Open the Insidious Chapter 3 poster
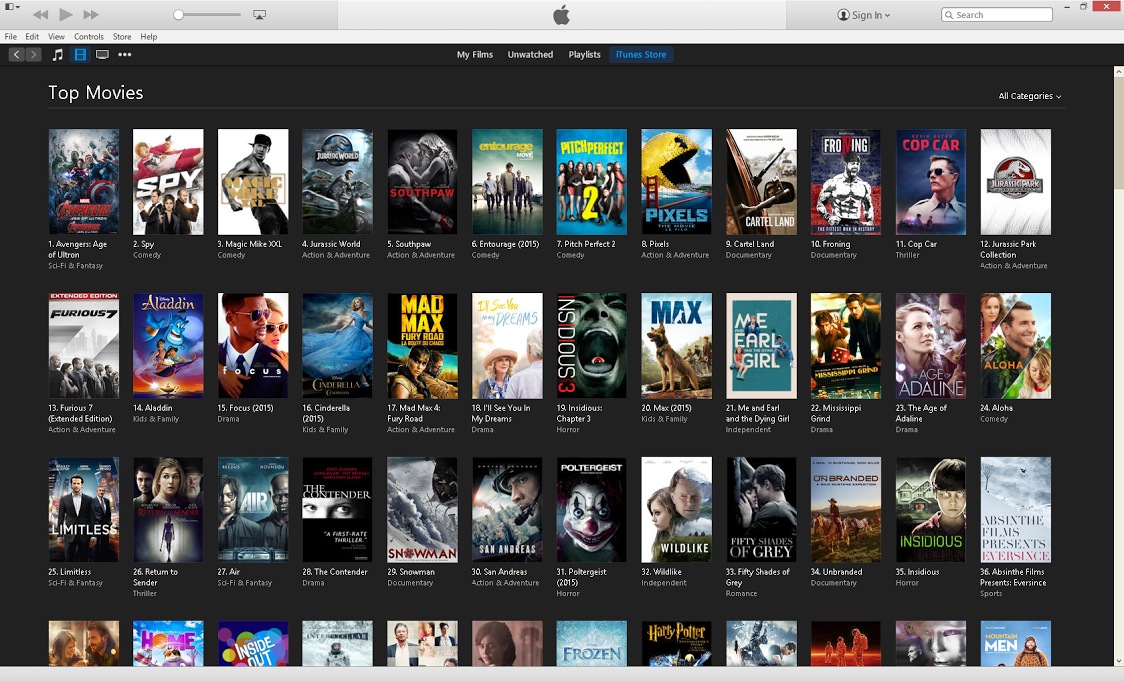 pos(592,346)
